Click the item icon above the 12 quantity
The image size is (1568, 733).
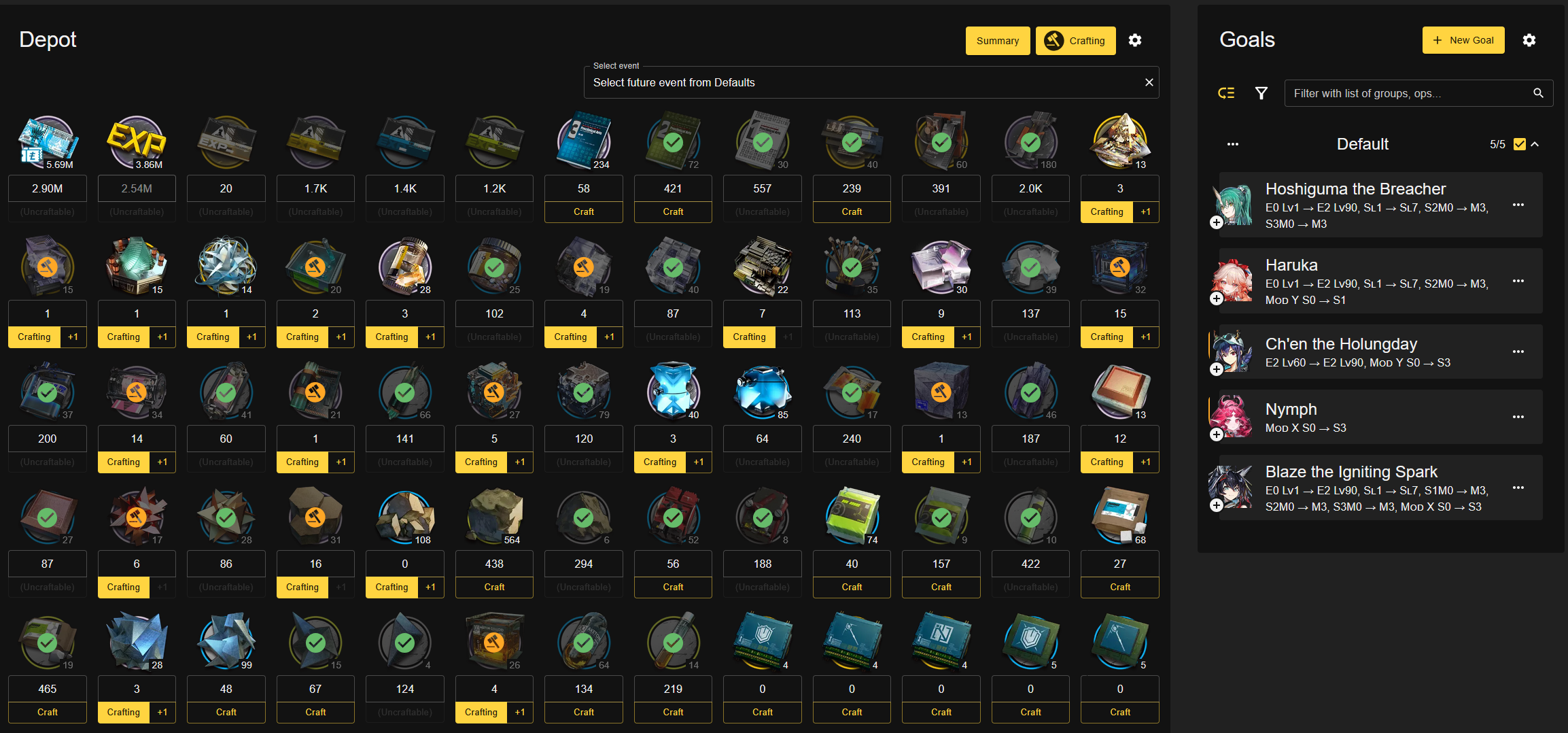[x=1120, y=392]
